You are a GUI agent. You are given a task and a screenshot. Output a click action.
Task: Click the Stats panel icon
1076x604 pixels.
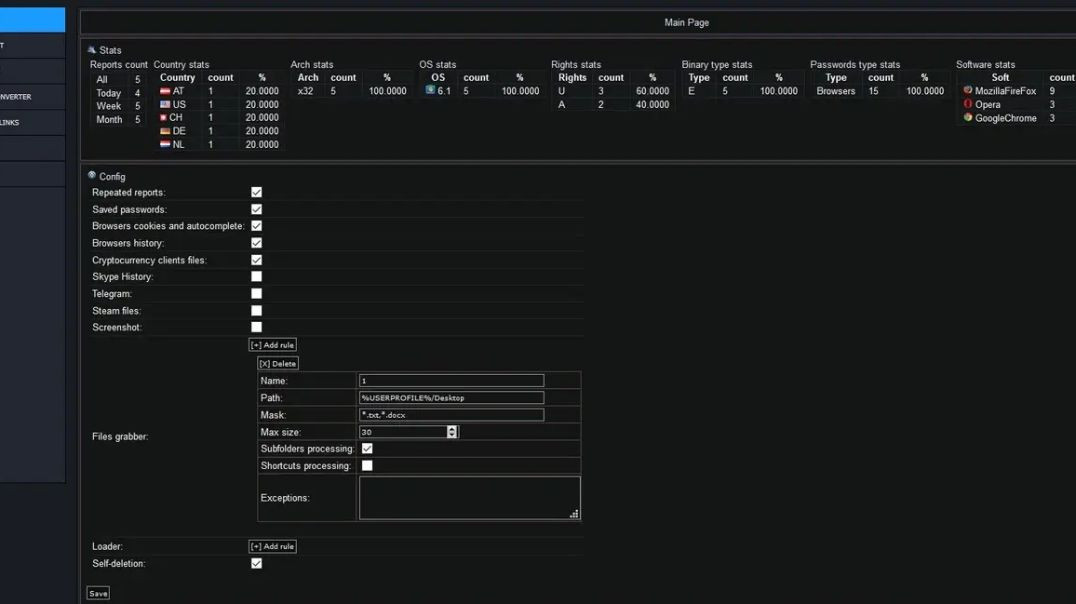tap(91, 50)
